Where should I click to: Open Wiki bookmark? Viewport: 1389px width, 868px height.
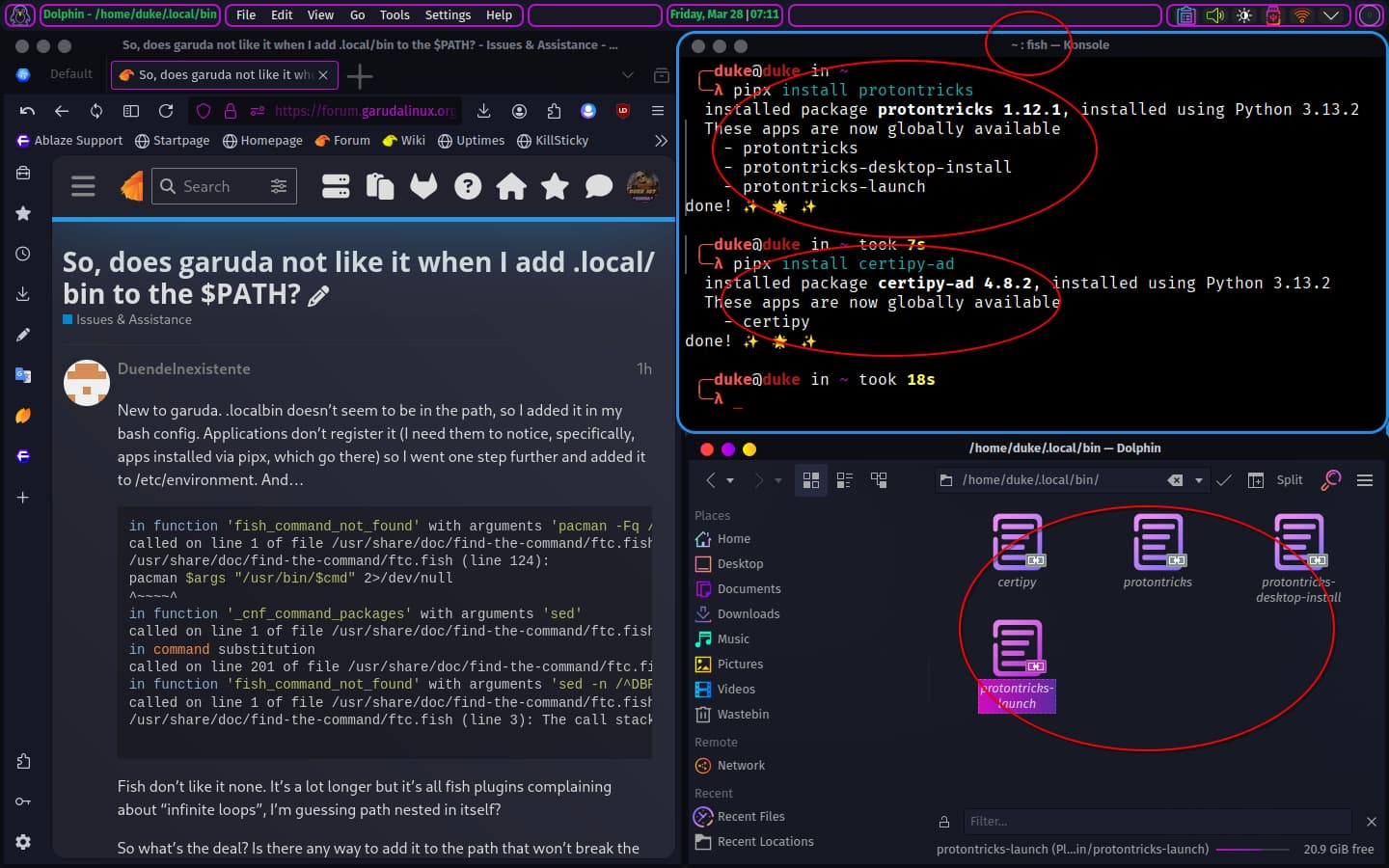403,140
